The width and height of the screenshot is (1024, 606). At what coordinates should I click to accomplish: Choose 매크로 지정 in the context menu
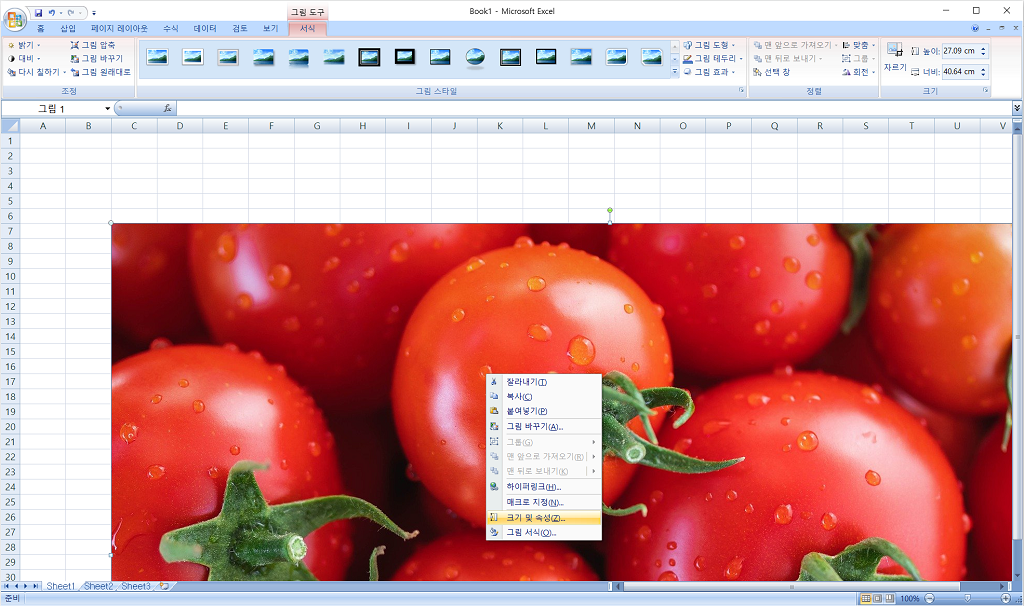pos(543,502)
